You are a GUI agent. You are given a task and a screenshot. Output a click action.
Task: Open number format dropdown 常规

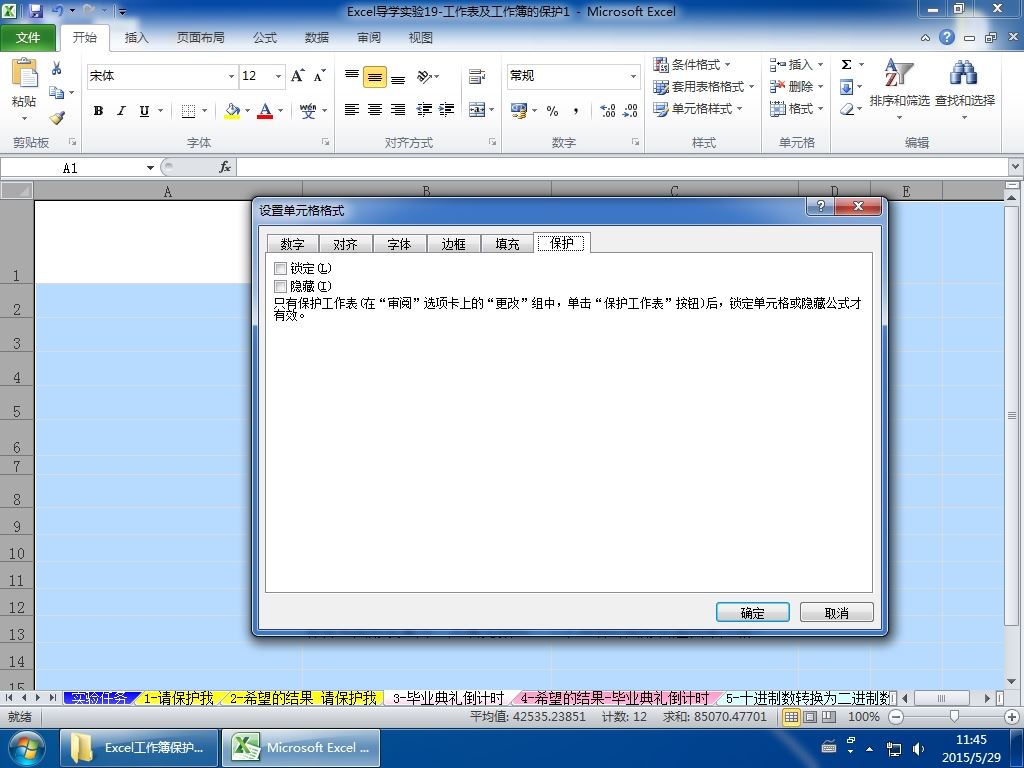click(633, 76)
